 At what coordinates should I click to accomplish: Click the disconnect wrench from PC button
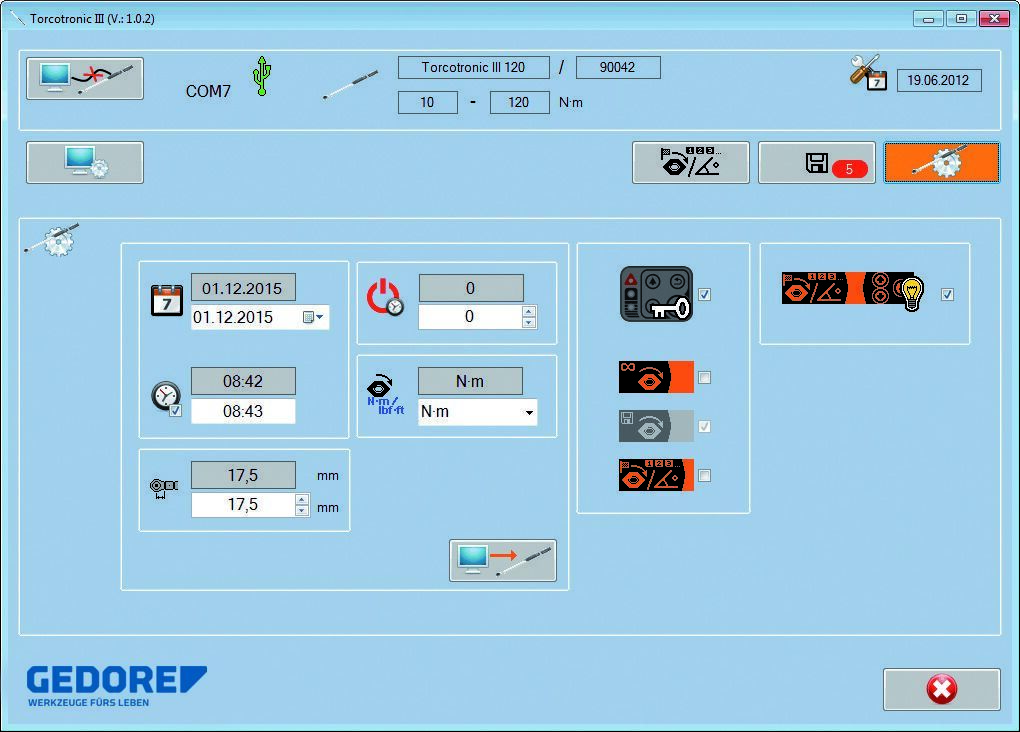pos(85,79)
